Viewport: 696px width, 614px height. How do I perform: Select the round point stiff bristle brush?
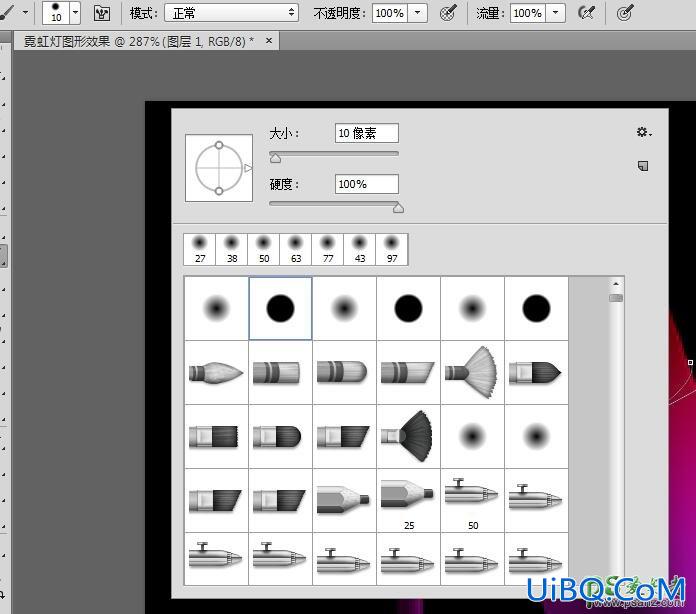[x=216, y=372]
